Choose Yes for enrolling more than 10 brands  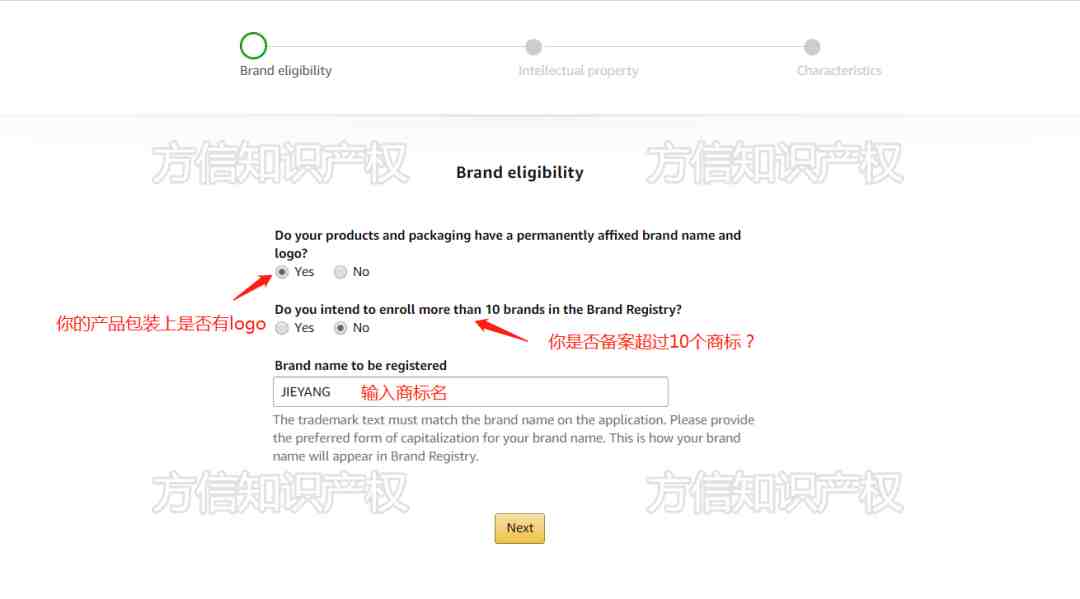pos(282,328)
